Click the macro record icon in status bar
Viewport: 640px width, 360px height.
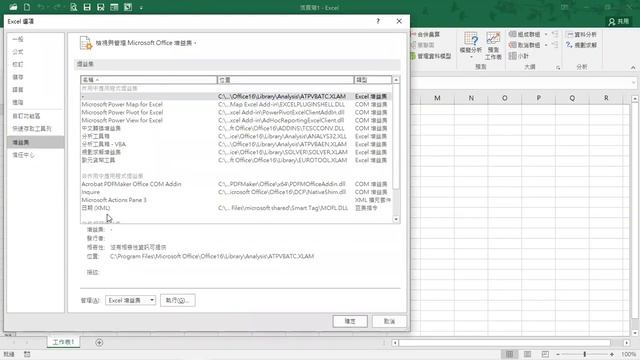(27, 354)
